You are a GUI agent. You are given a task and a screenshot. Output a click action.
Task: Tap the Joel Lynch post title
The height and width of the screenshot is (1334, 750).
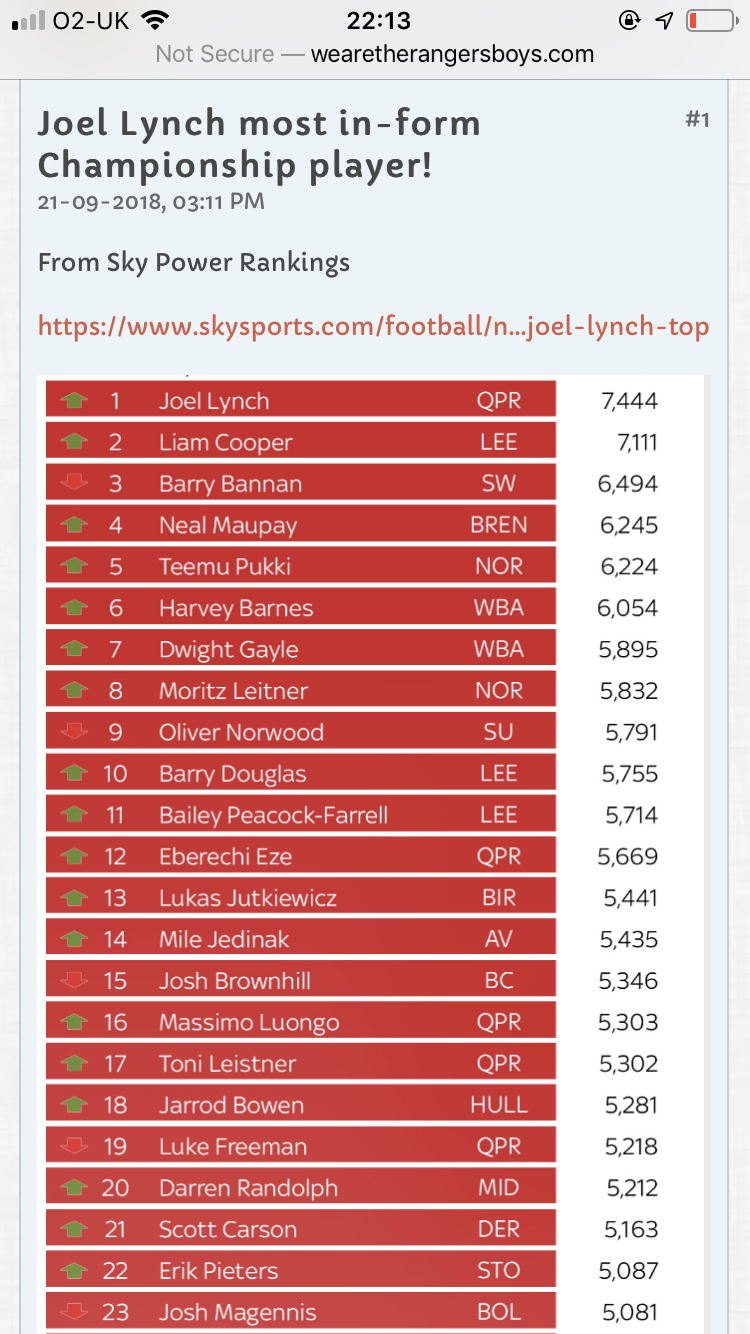pos(260,144)
